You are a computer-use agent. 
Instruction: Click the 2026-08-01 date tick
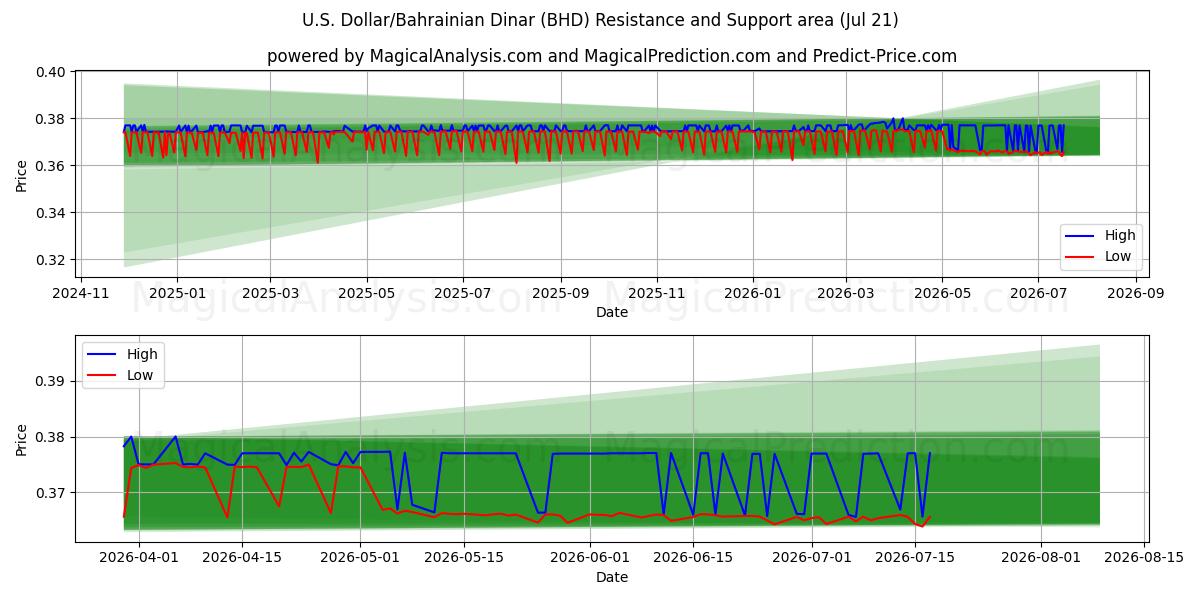click(1042, 559)
